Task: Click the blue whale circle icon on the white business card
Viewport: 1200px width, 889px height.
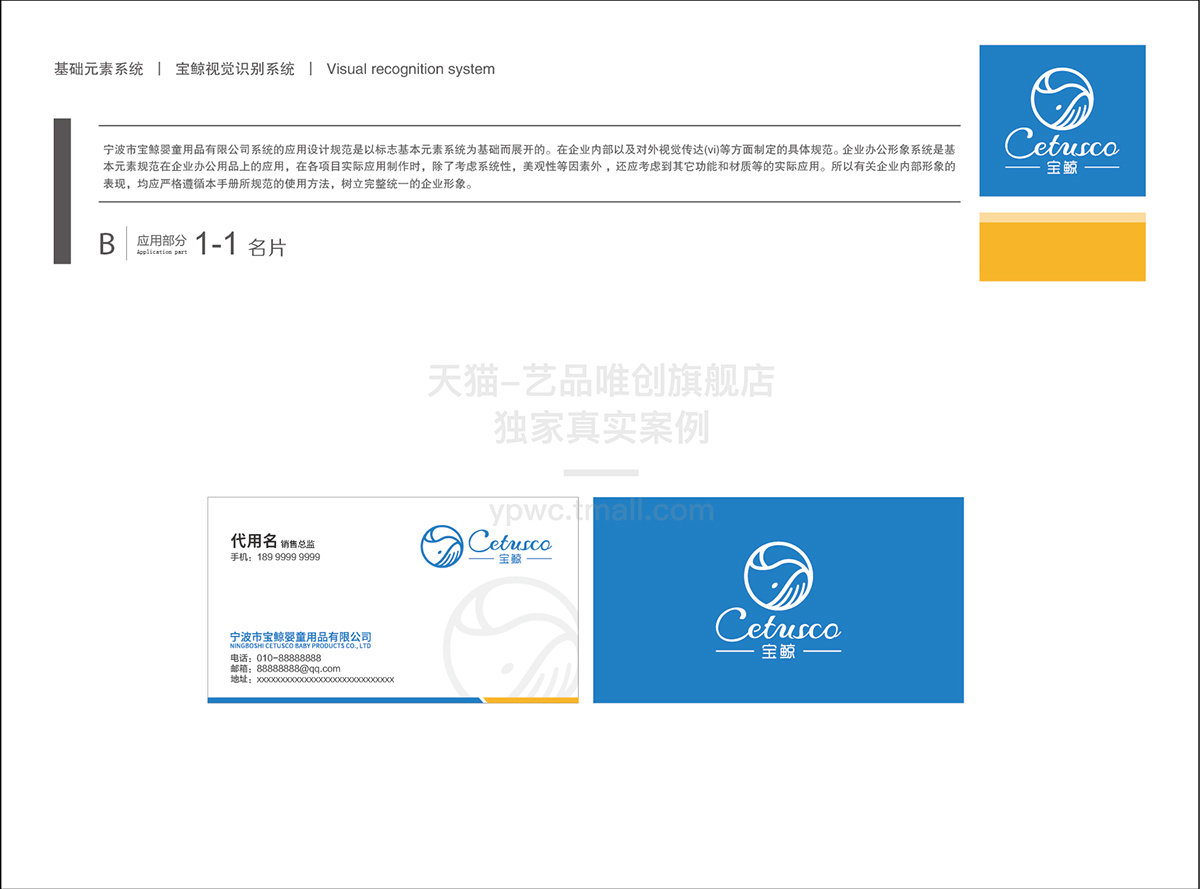Action: (x=441, y=546)
